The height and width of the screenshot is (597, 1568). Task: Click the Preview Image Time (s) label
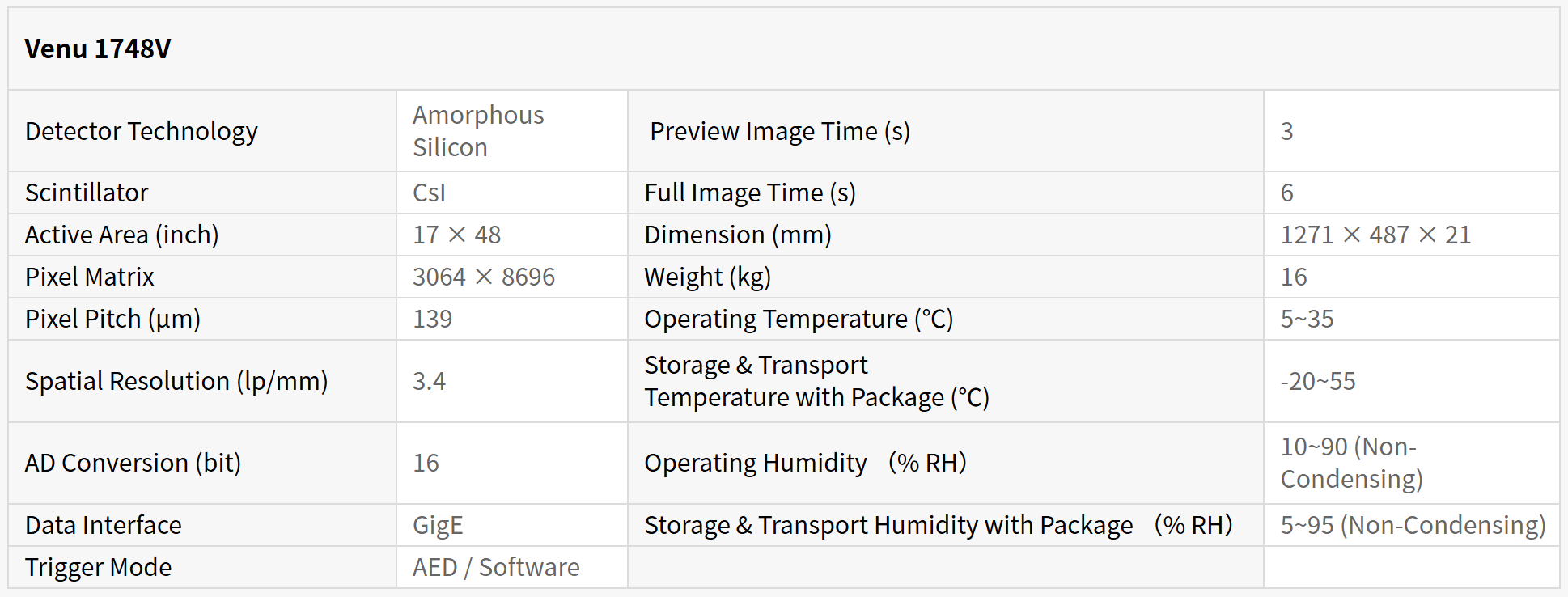pos(780,131)
